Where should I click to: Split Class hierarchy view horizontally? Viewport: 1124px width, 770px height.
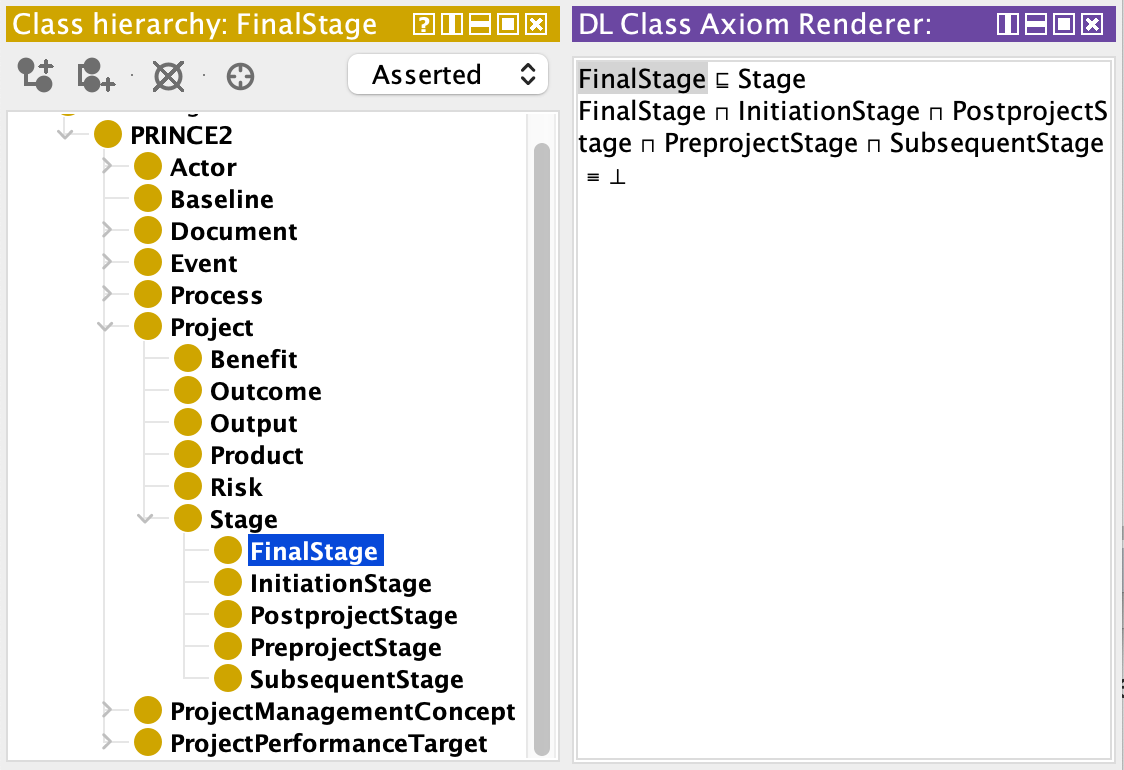pos(480,24)
